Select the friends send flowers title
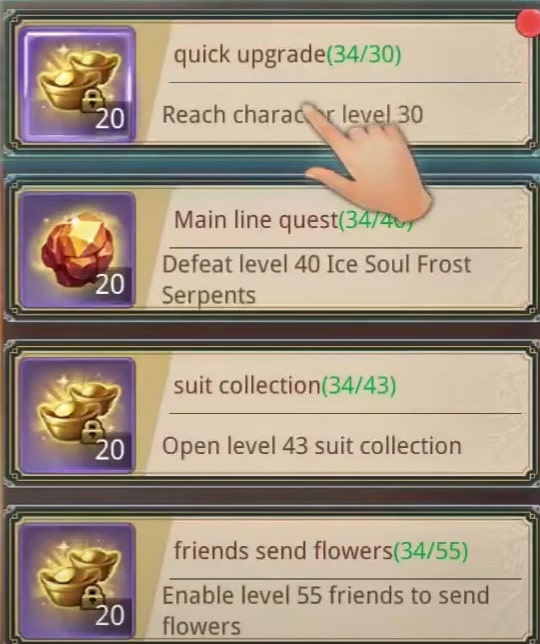Image resolution: width=540 pixels, height=644 pixels. [x=283, y=550]
